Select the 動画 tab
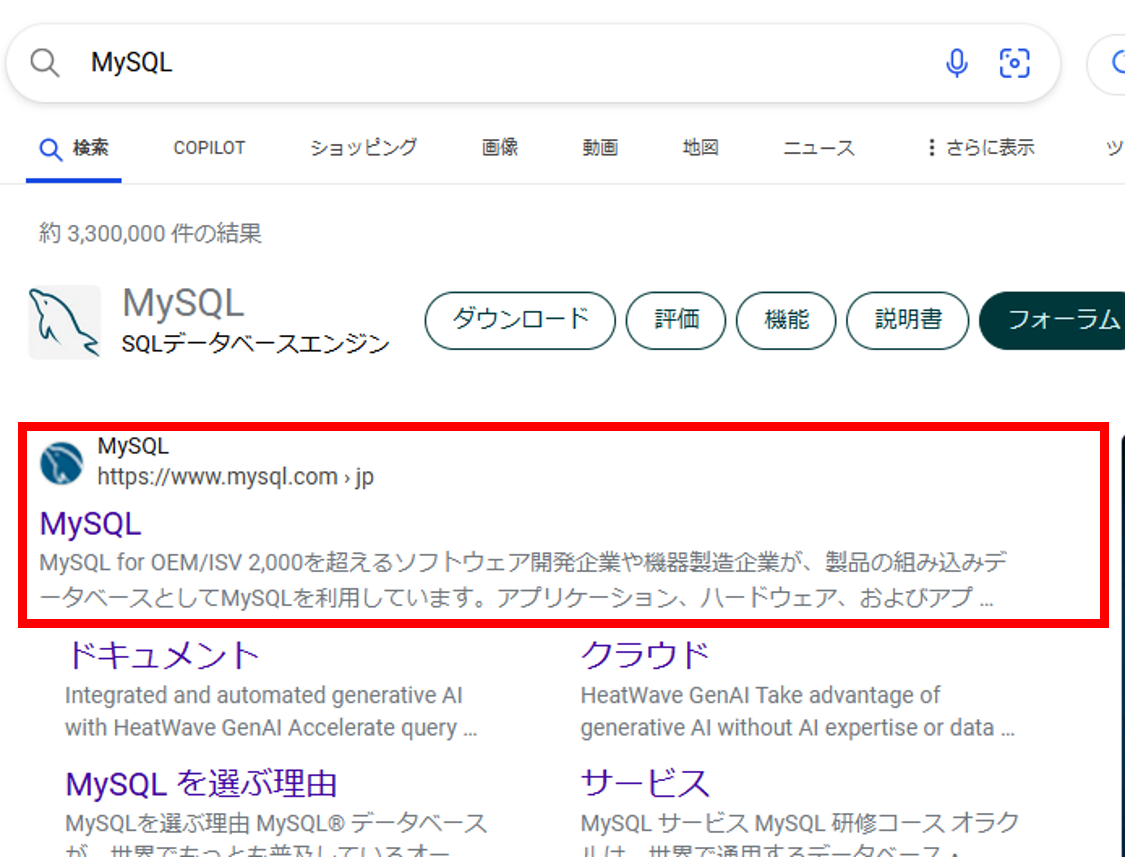The height and width of the screenshot is (857, 1125). click(599, 147)
